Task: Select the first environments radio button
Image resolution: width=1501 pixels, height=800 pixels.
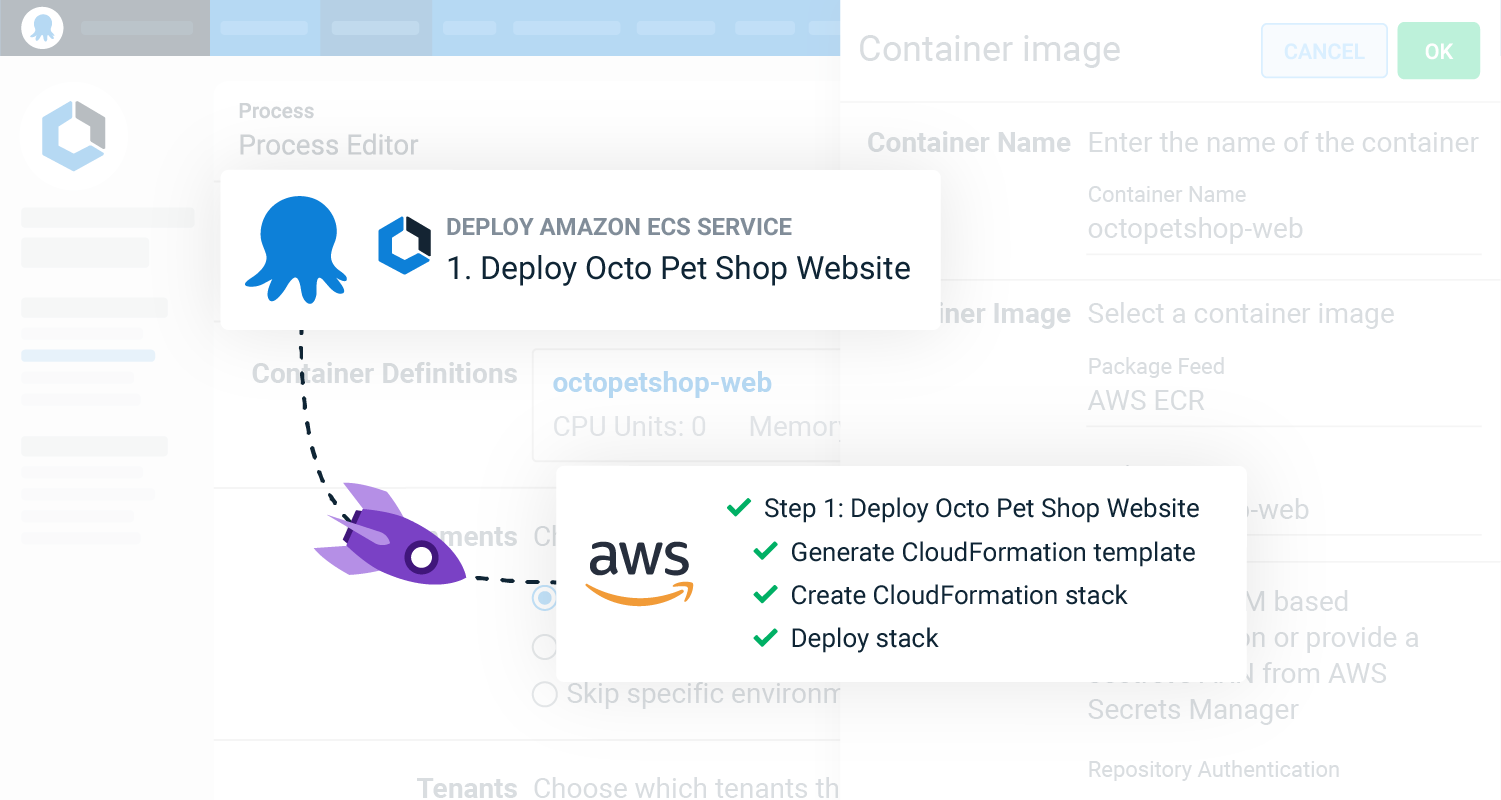Action: pyautogui.click(x=544, y=598)
